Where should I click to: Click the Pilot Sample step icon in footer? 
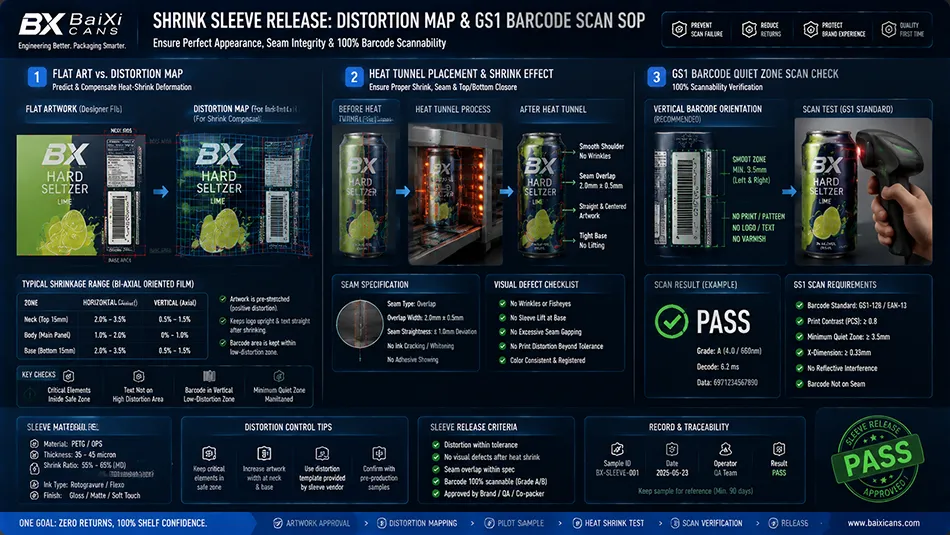click(489, 523)
